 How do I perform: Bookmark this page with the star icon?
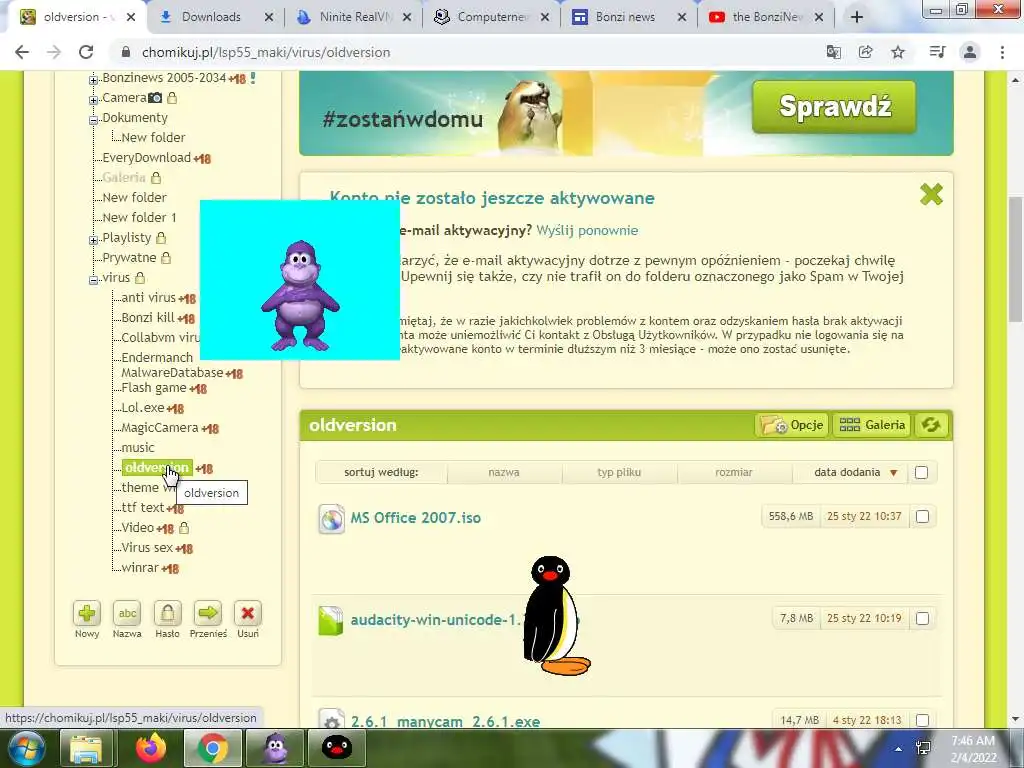[898, 52]
